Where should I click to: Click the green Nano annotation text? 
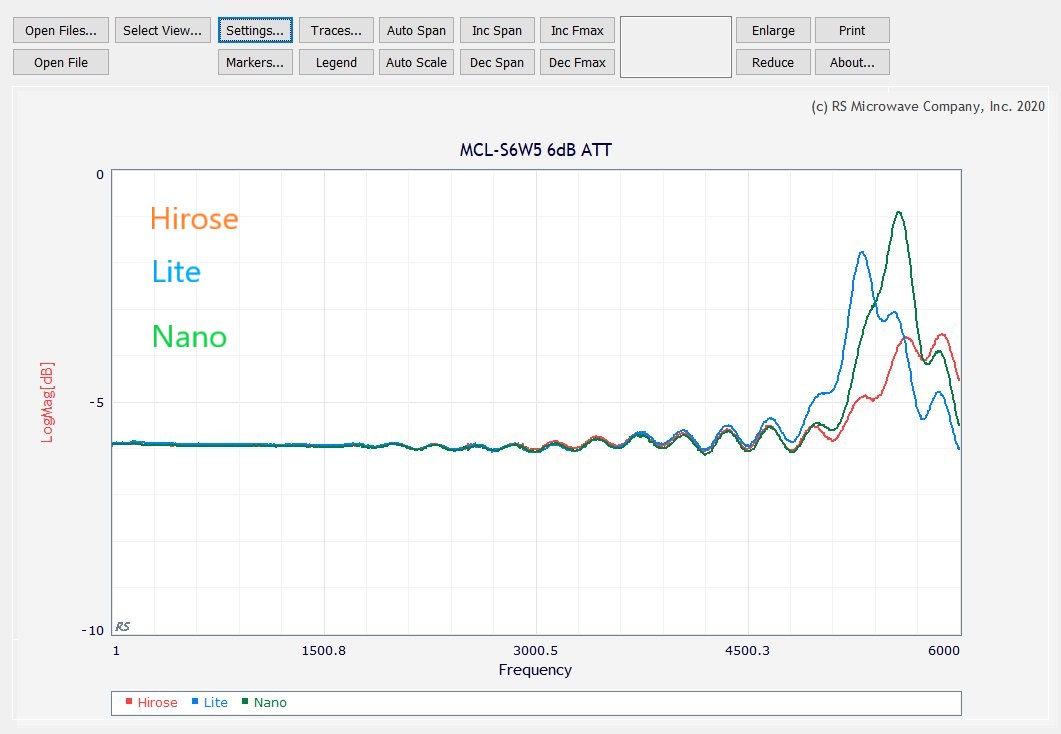pyautogui.click(x=189, y=337)
